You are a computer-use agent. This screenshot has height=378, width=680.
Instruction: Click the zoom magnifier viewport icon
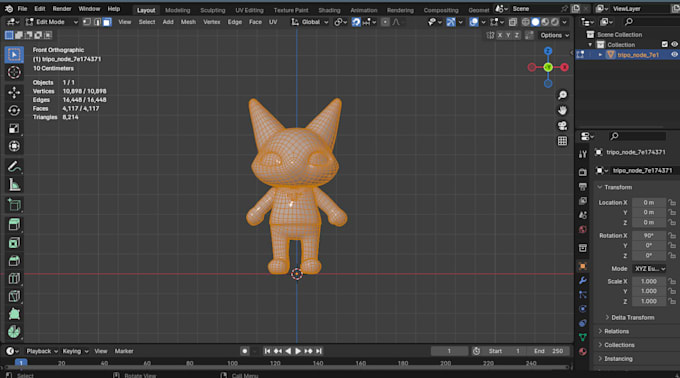562,95
